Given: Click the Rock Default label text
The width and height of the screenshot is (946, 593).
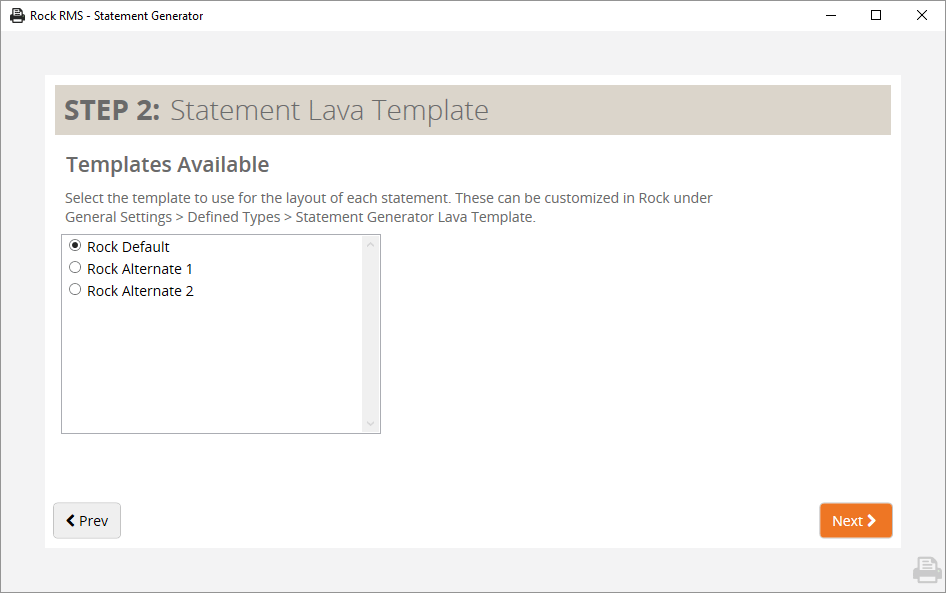Looking at the screenshot, I should 128,247.
